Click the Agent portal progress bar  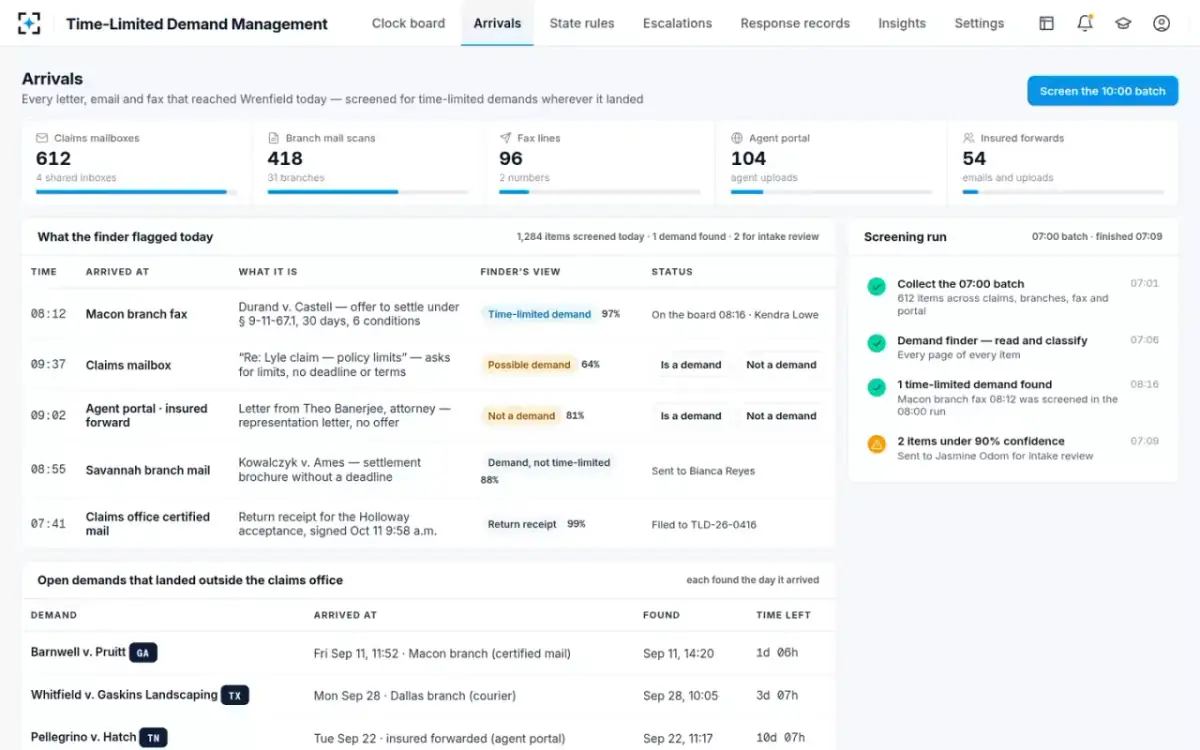point(831,192)
